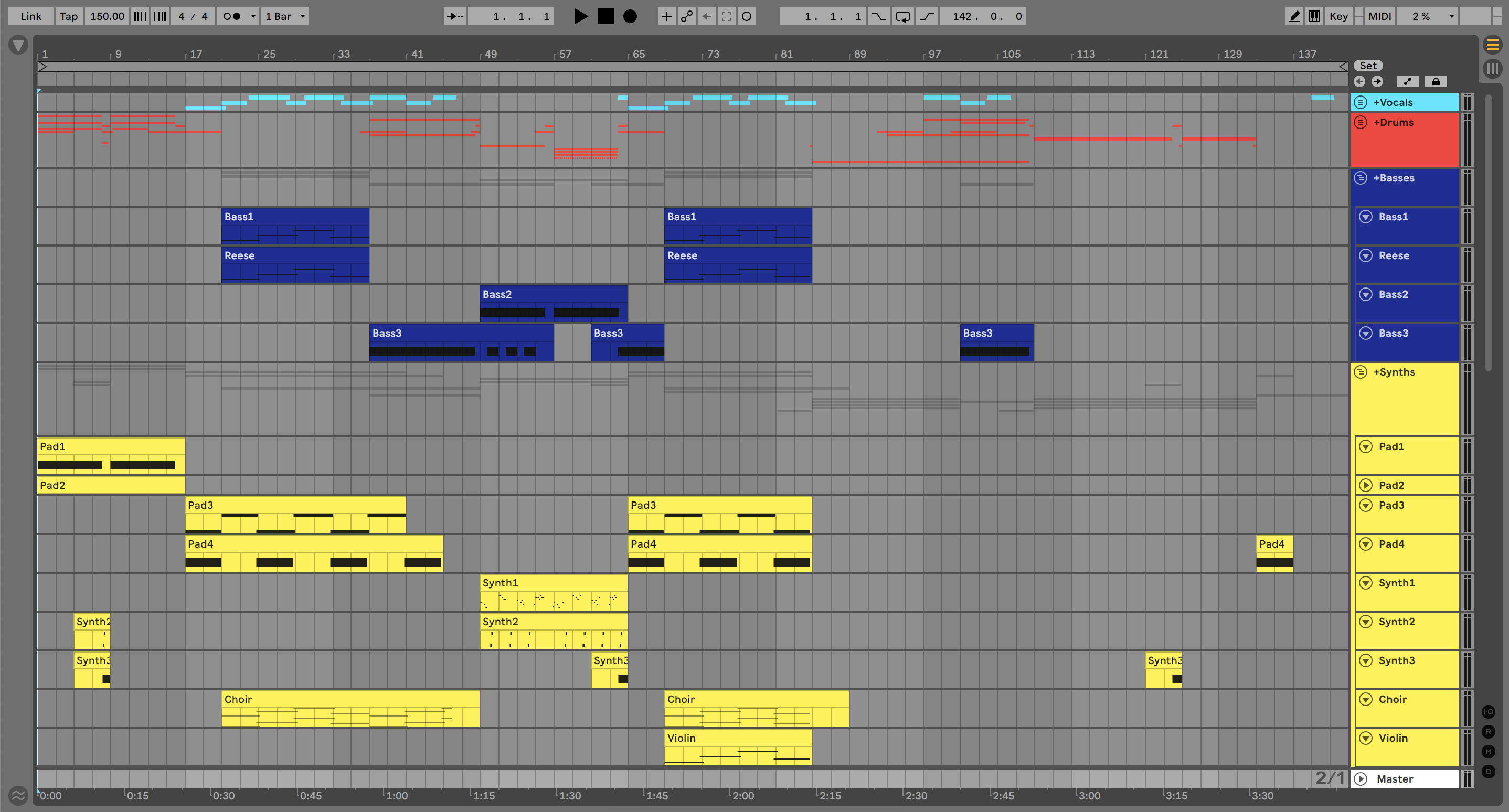
Task: Enable the Follow playback toggle
Action: (454, 16)
